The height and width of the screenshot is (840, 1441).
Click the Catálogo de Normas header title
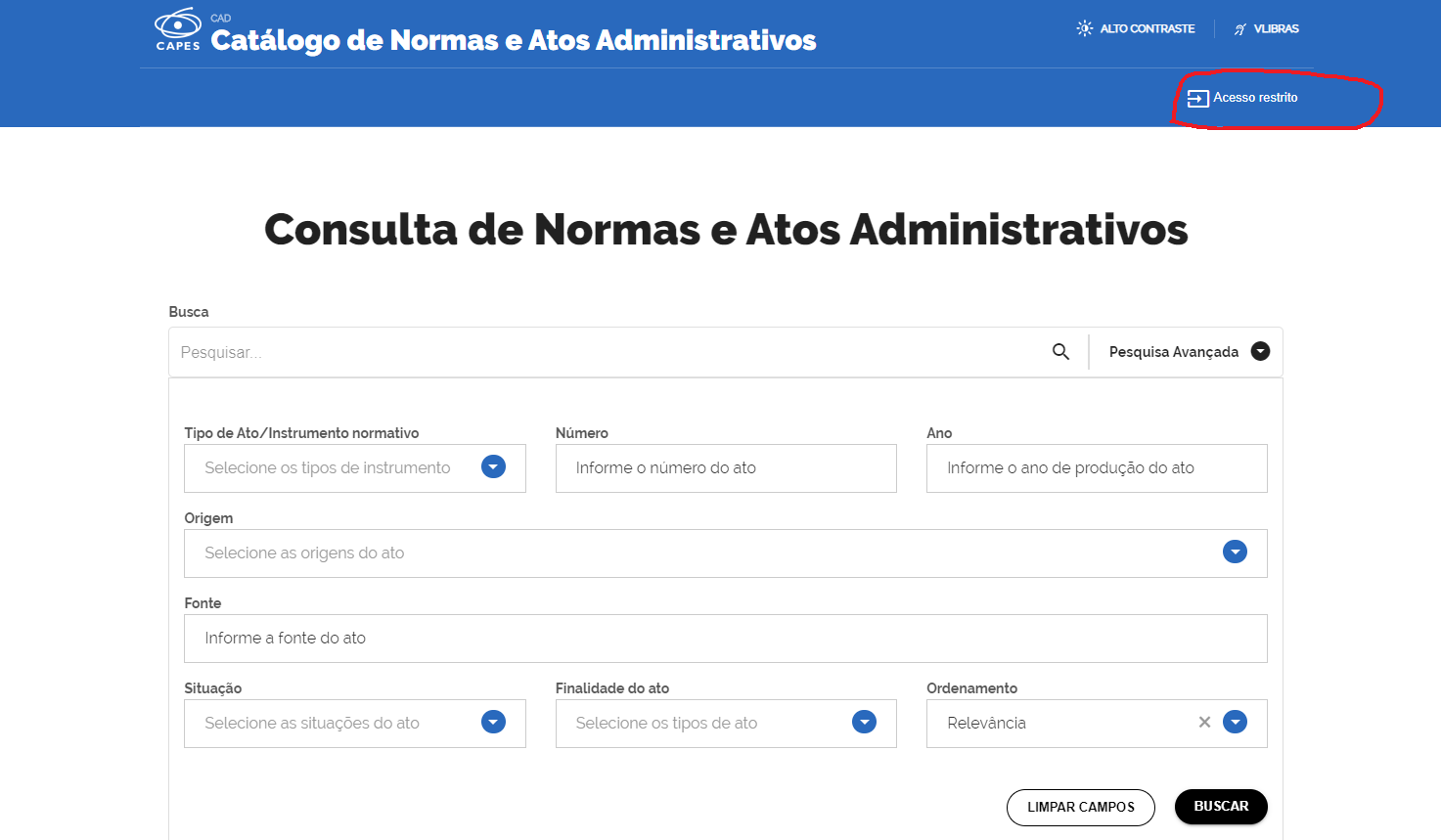[513, 40]
